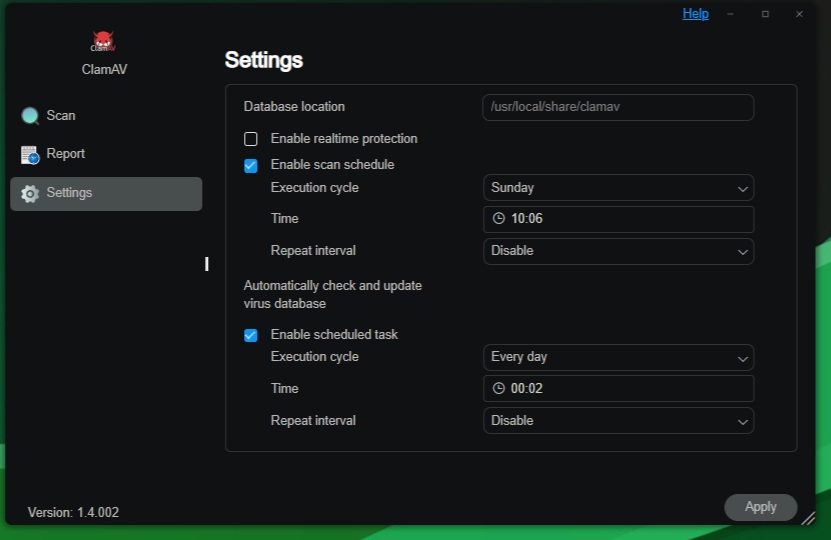This screenshot has height=540, width=831.
Task: Click the window resize grip corner
Action: tap(808, 518)
